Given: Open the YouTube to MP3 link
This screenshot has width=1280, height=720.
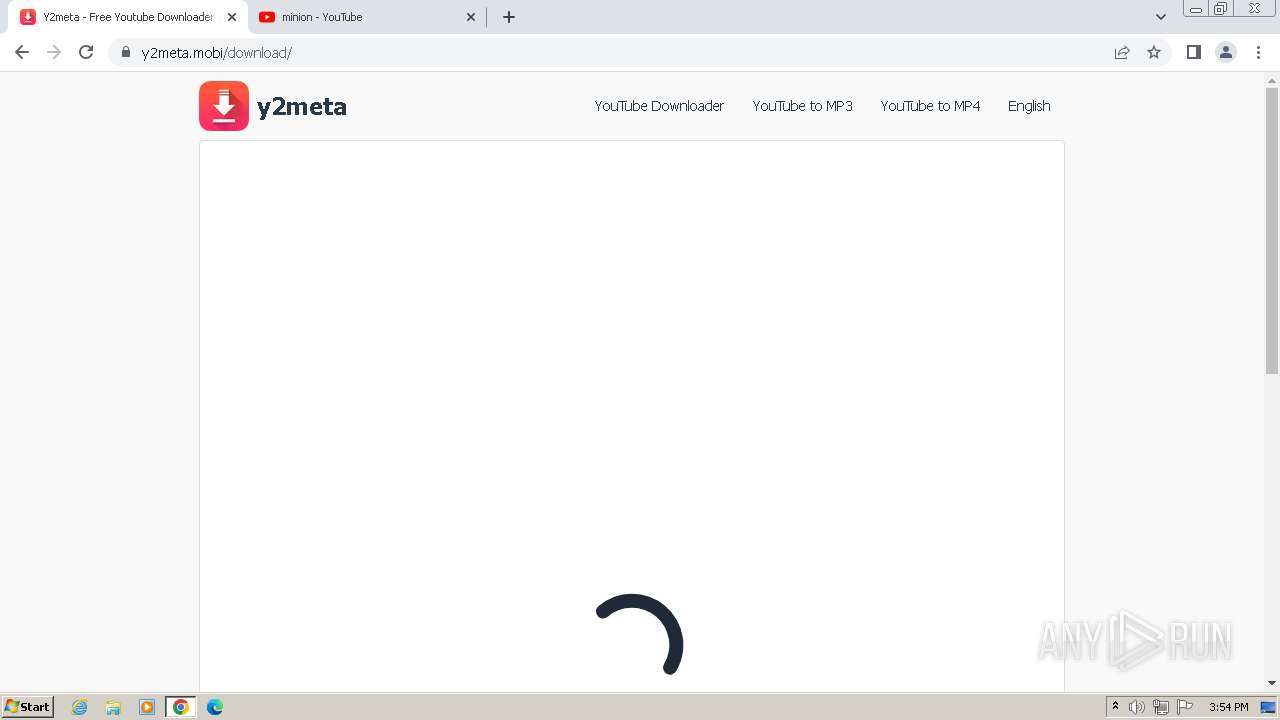Looking at the screenshot, I should pyautogui.click(x=802, y=106).
